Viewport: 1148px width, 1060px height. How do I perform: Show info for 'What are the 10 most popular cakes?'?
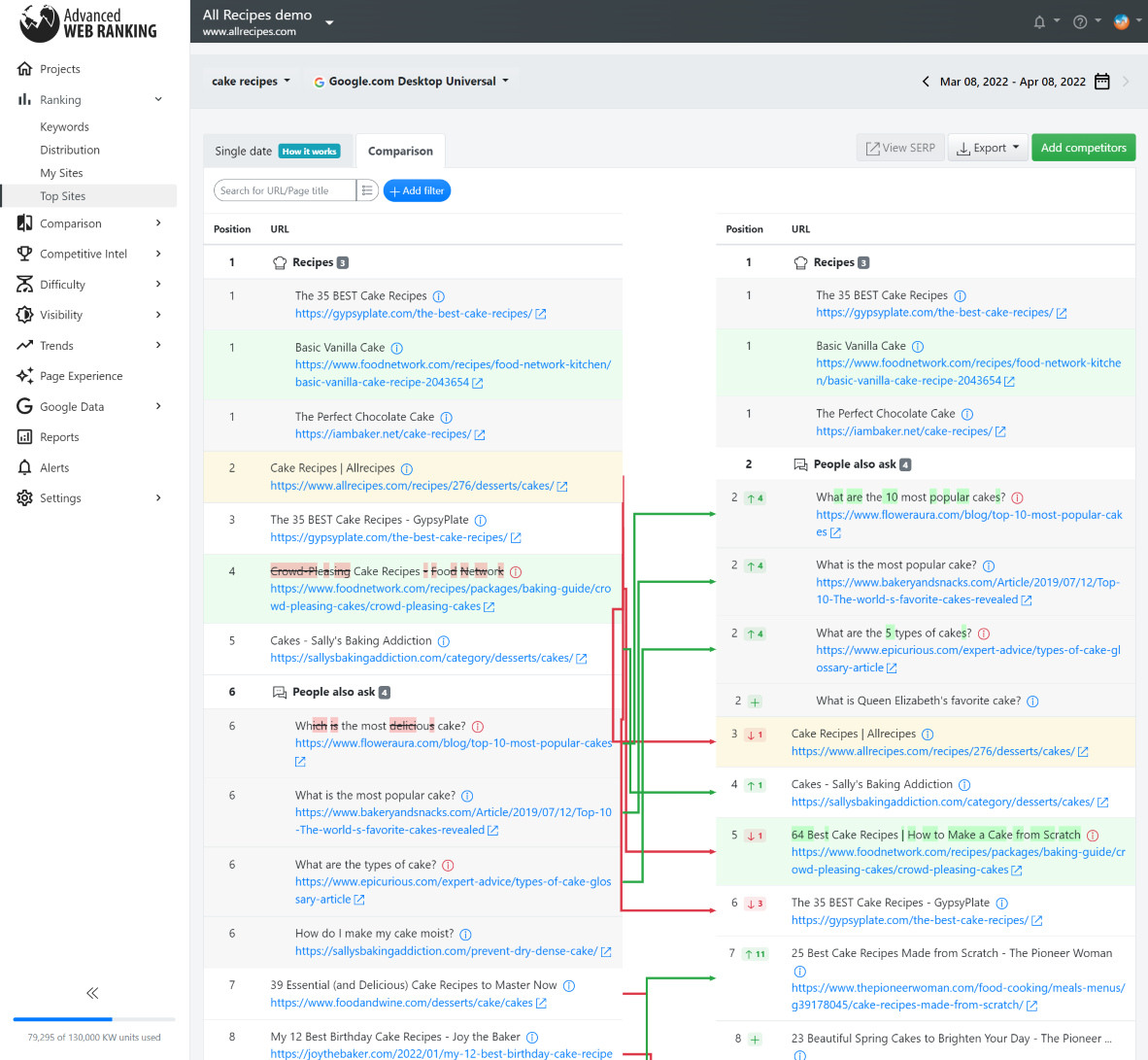(x=1017, y=497)
